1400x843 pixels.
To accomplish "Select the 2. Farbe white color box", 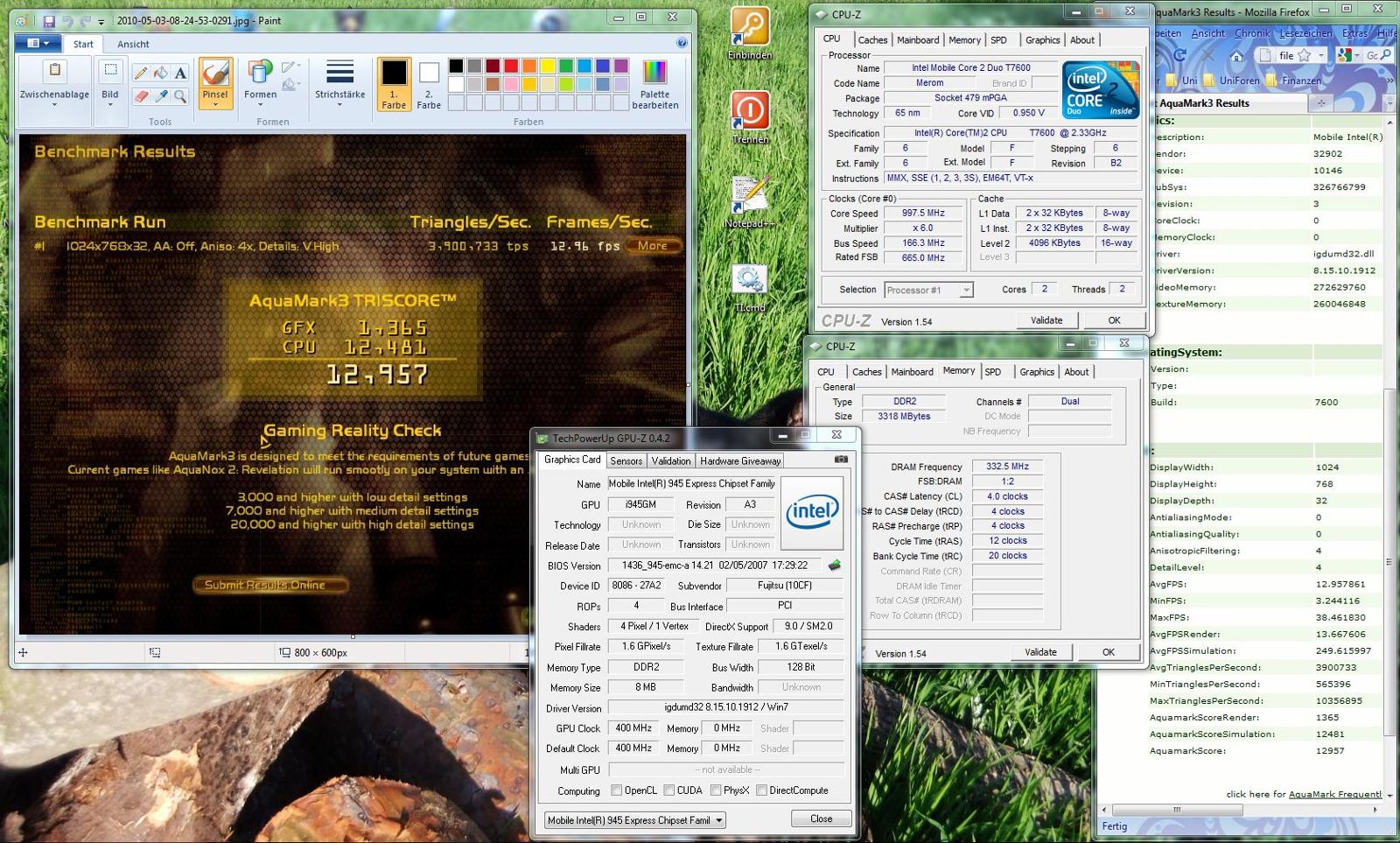I will tap(429, 84).
